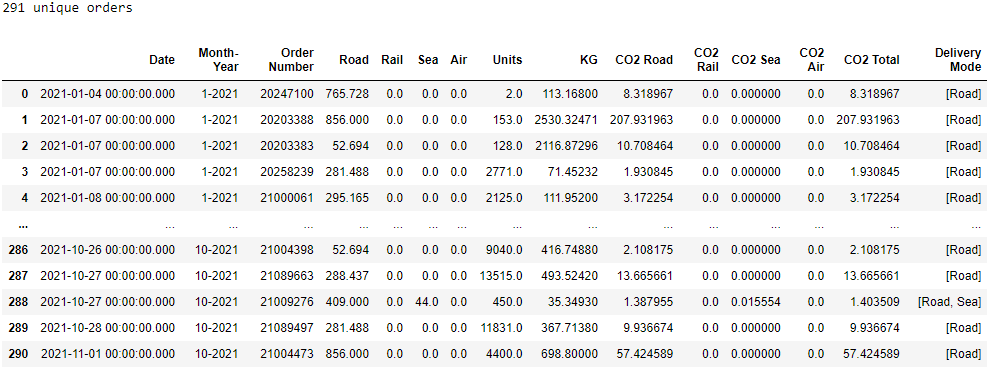Select order number 21000061
The image size is (1001, 379).
point(287,198)
